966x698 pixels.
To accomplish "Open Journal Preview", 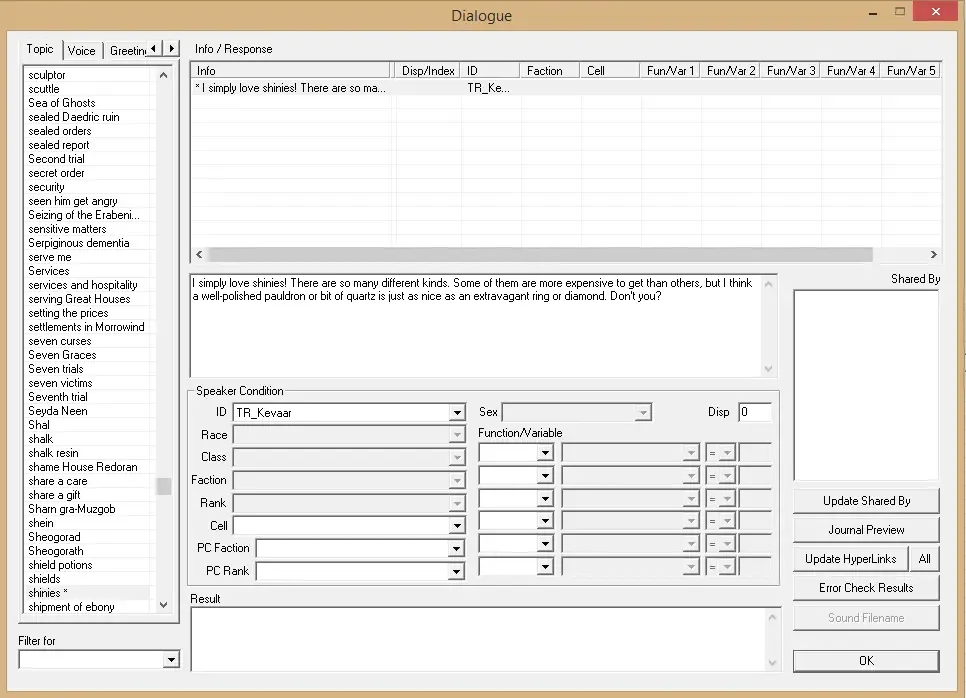I will [x=866, y=530].
